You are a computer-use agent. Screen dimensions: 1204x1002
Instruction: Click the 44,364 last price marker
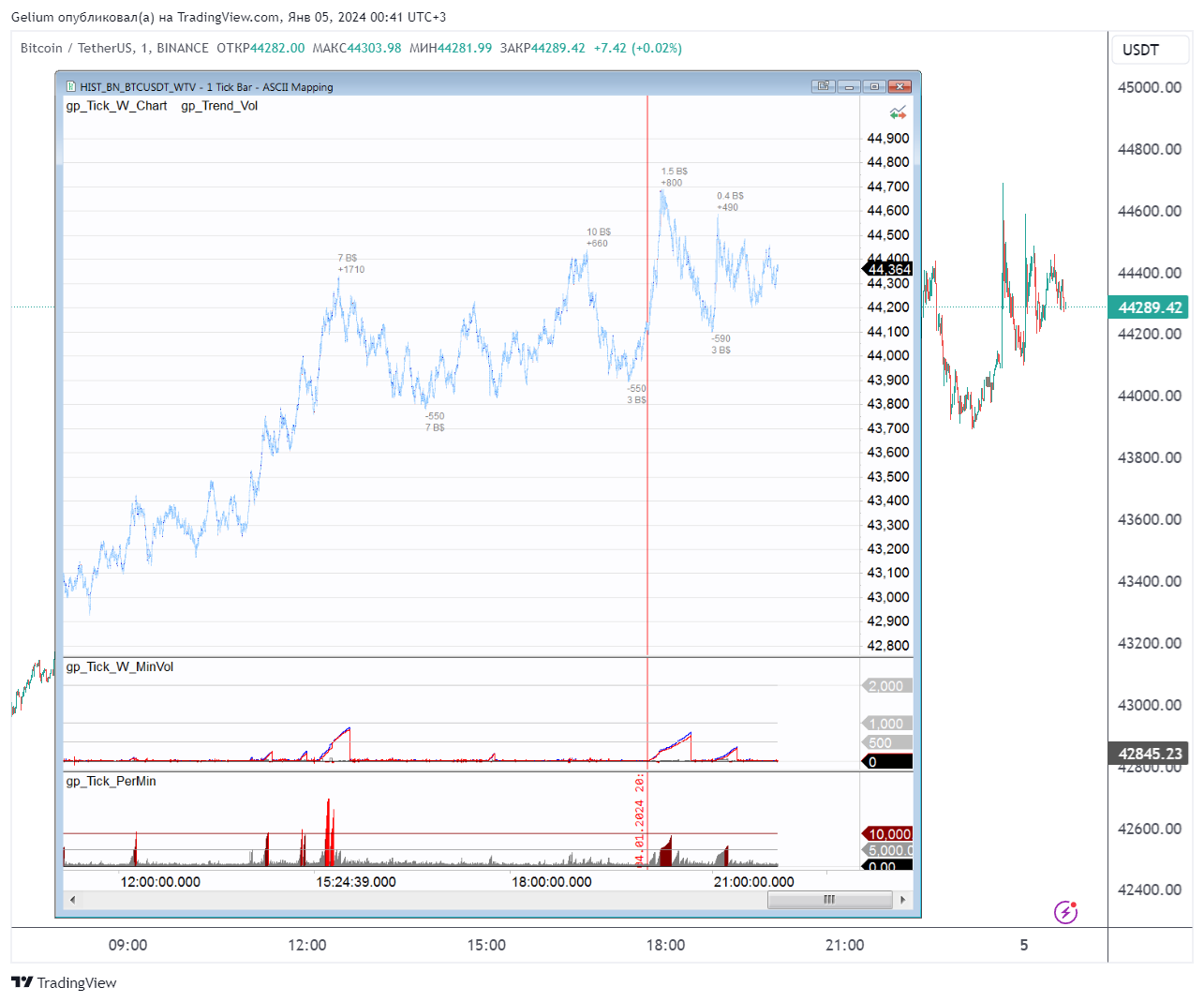coord(887,270)
